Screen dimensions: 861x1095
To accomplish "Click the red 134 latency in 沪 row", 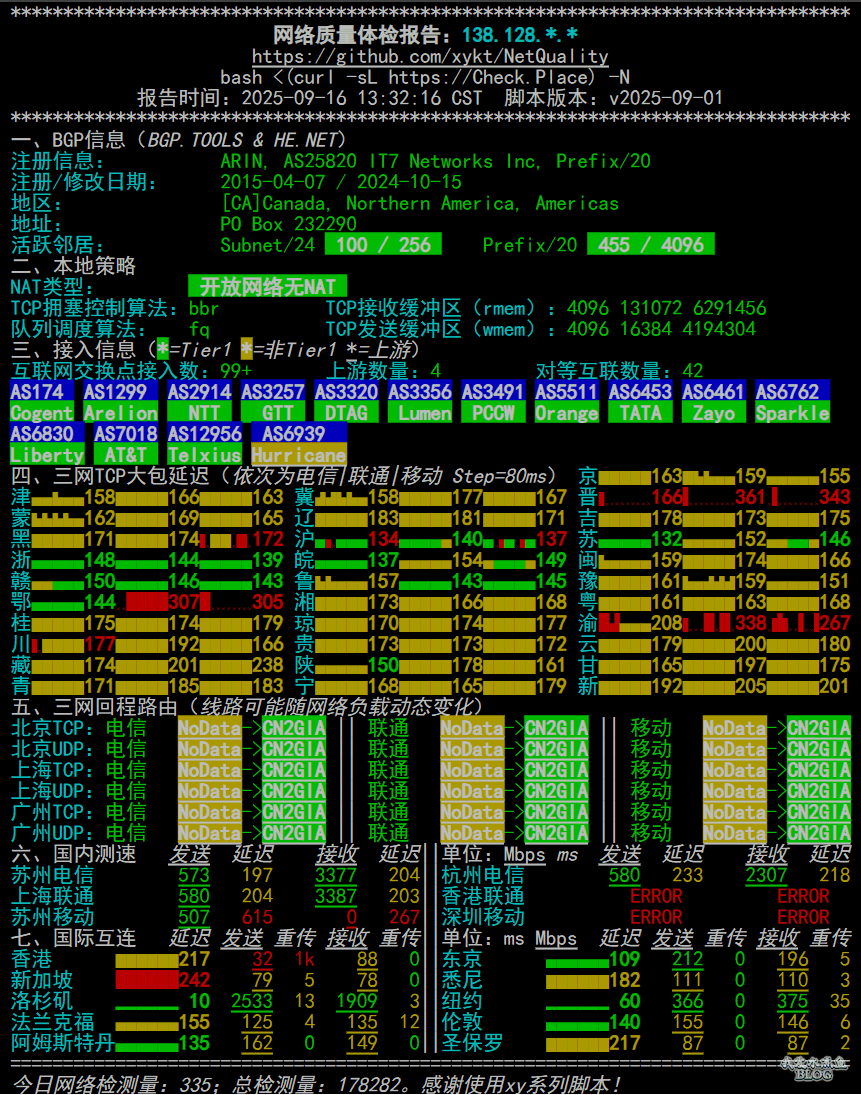I will pos(383,539).
